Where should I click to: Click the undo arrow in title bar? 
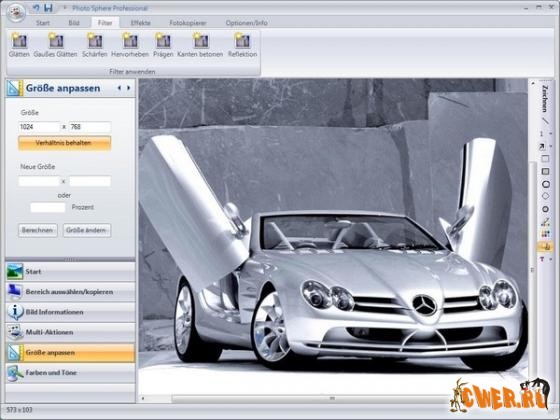tap(36, 8)
